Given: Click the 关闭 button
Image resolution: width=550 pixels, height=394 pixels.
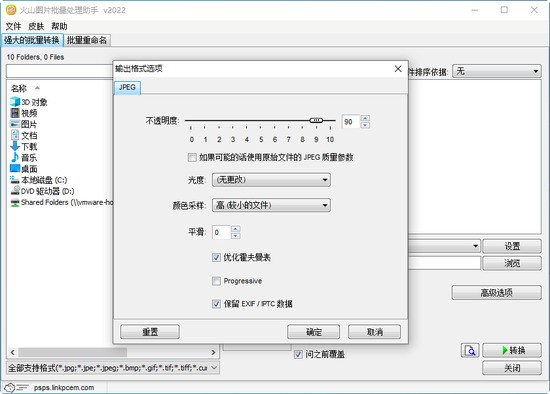Looking at the screenshot, I should (512, 368).
